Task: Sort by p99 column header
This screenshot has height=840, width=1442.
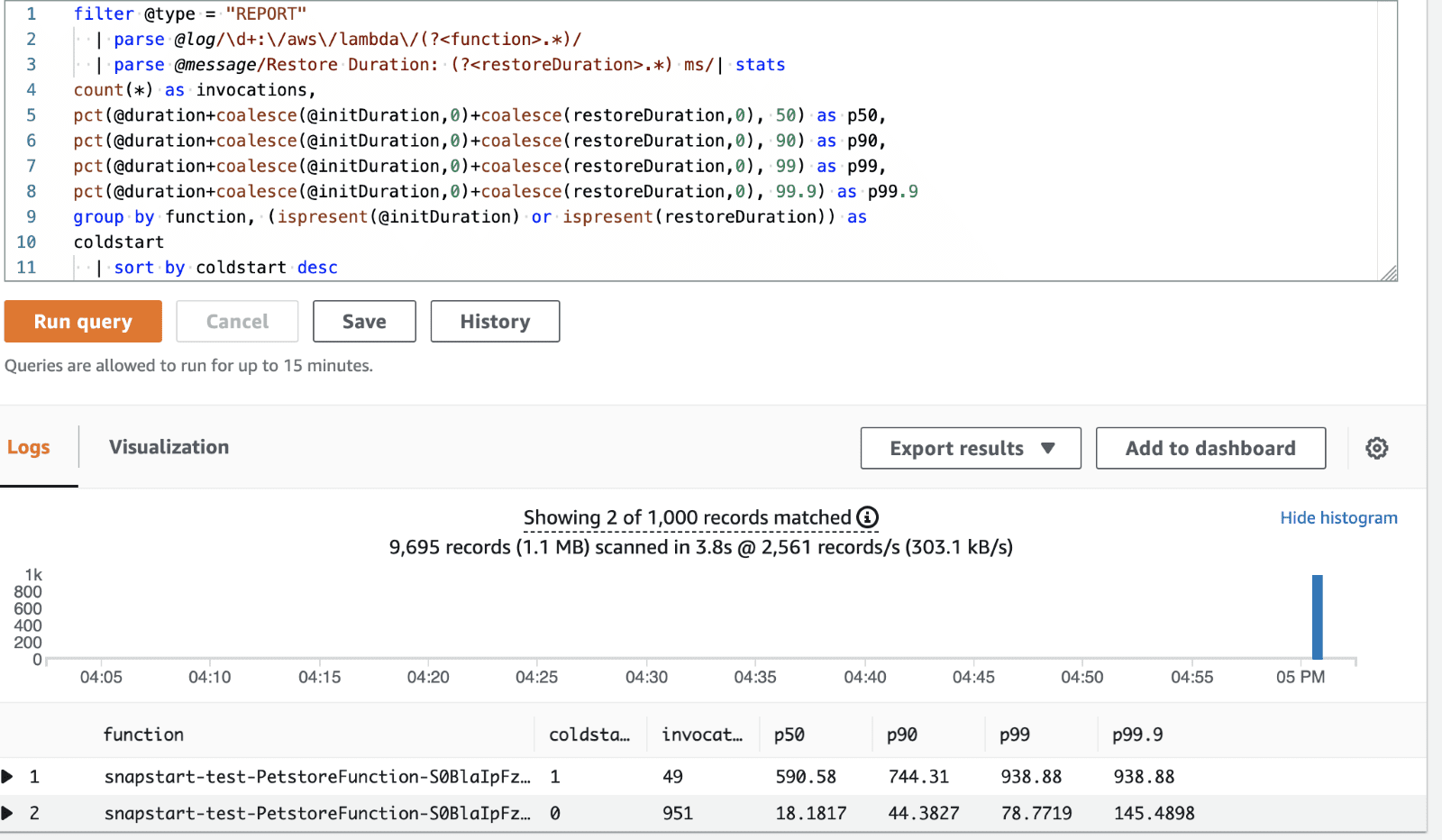Action: pyautogui.click(x=1014, y=735)
